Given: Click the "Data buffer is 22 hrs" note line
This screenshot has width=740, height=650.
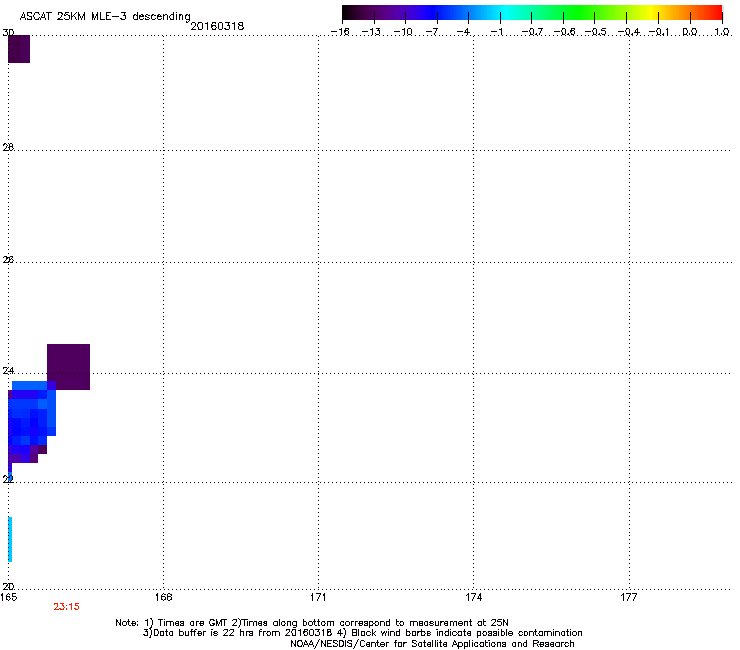Looking at the screenshot, I should [x=362, y=633].
